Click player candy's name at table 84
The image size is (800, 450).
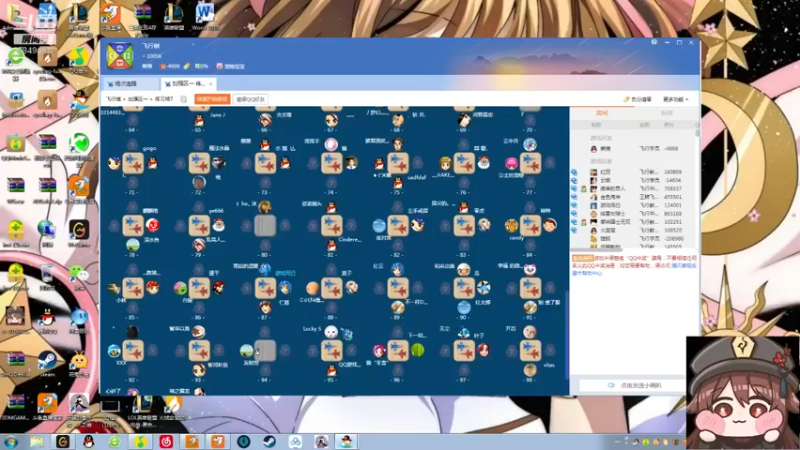click(516, 238)
